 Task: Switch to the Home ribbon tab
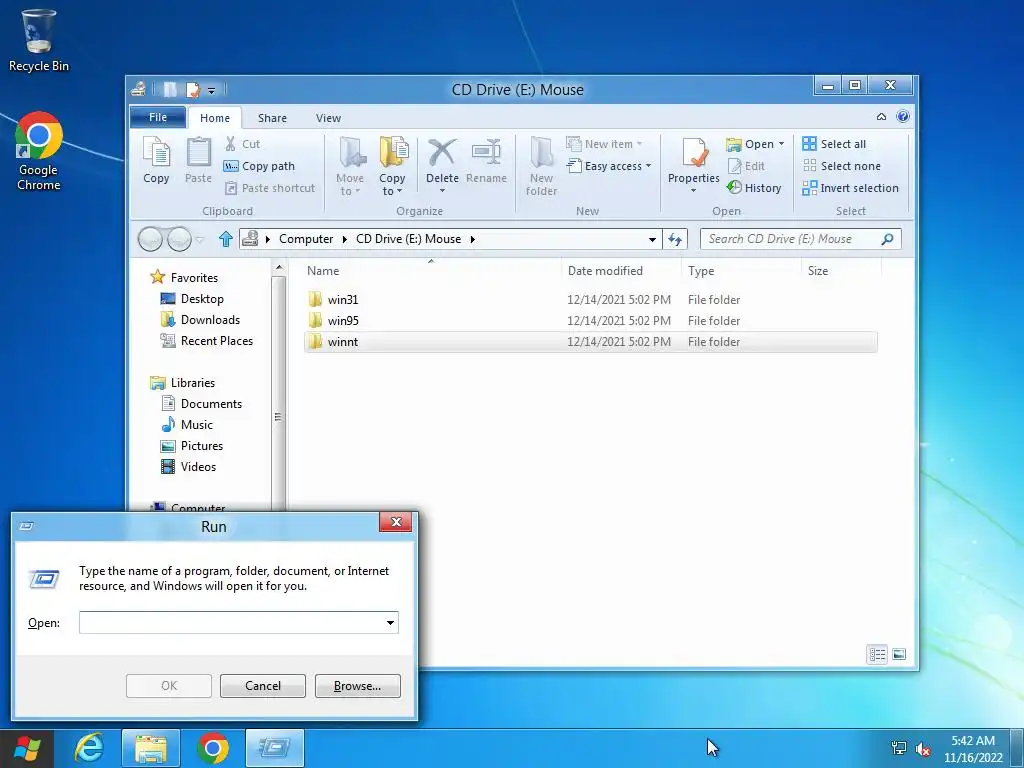click(215, 118)
